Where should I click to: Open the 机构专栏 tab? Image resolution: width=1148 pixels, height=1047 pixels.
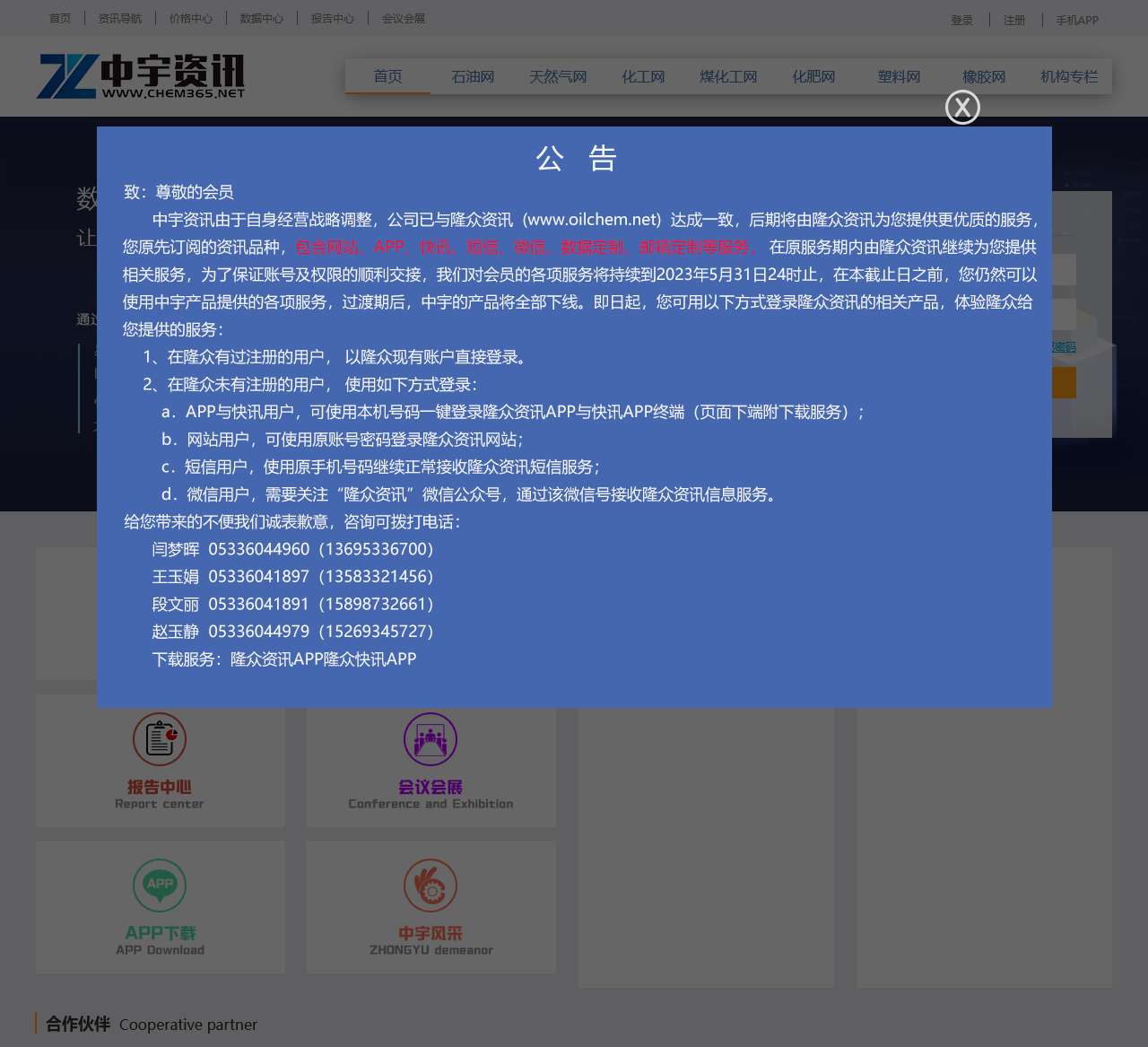pyautogui.click(x=1069, y=77)
